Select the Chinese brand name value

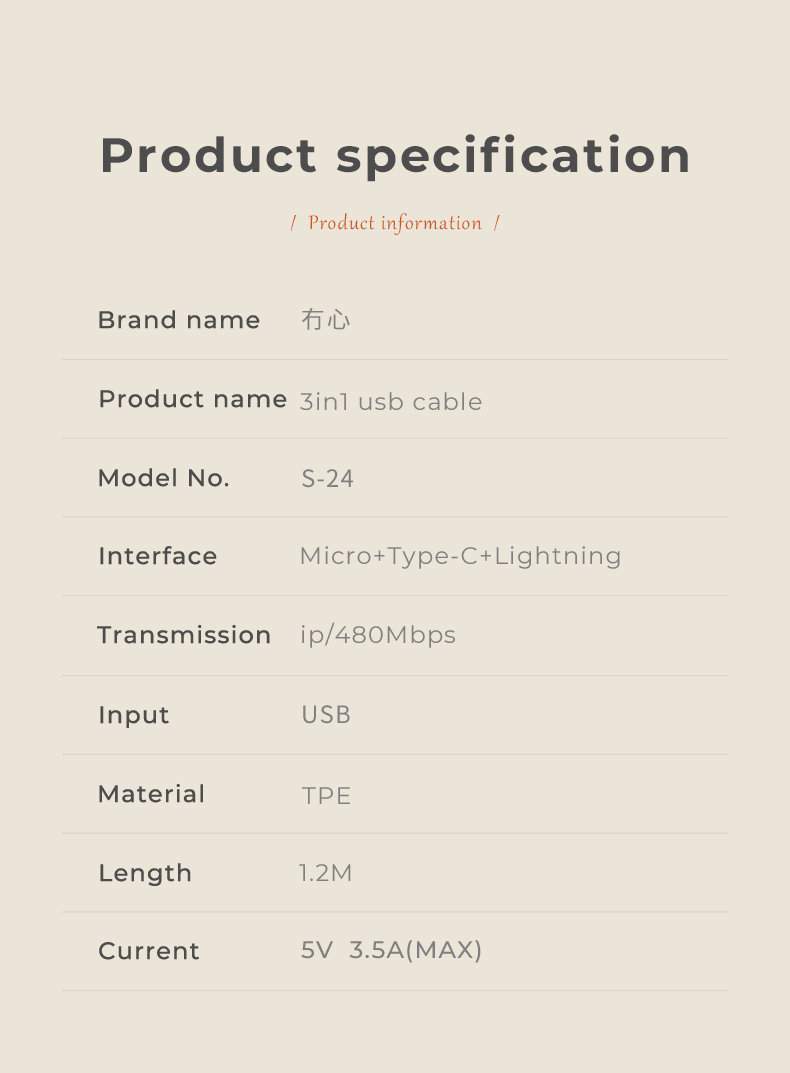(326, 320)
